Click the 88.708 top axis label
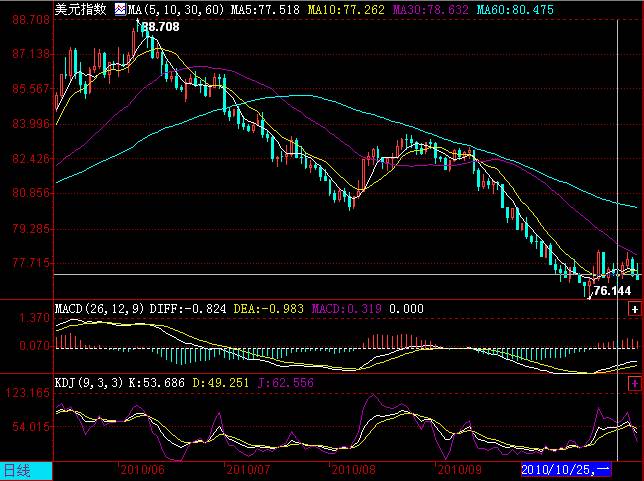The height and width of the screenshot is (481, 644). (x=31, y=19)
